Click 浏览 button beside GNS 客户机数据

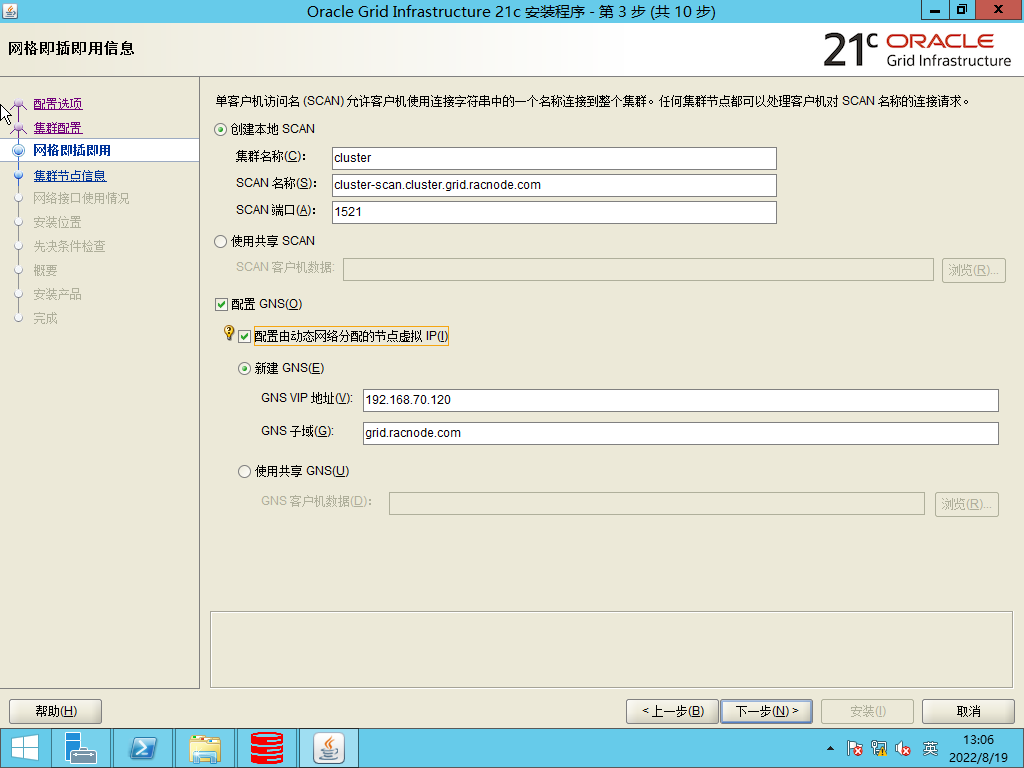point(967,504)
